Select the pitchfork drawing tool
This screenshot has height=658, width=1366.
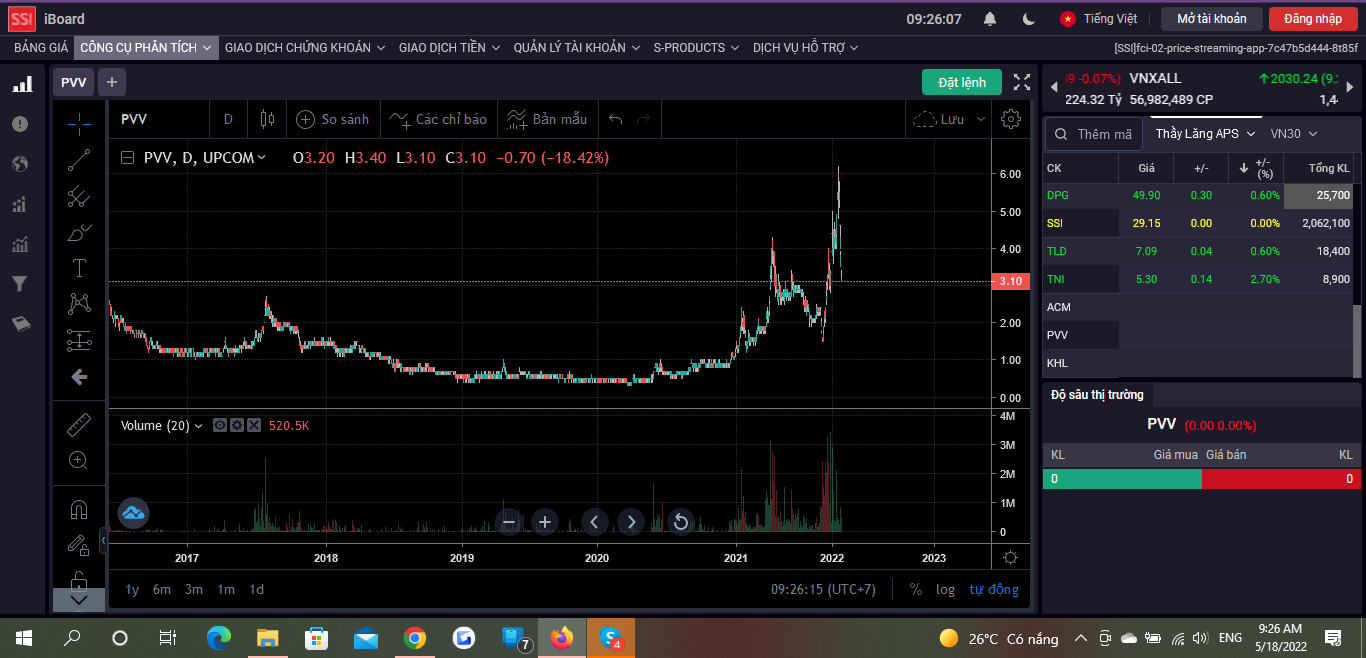(79, 196)
